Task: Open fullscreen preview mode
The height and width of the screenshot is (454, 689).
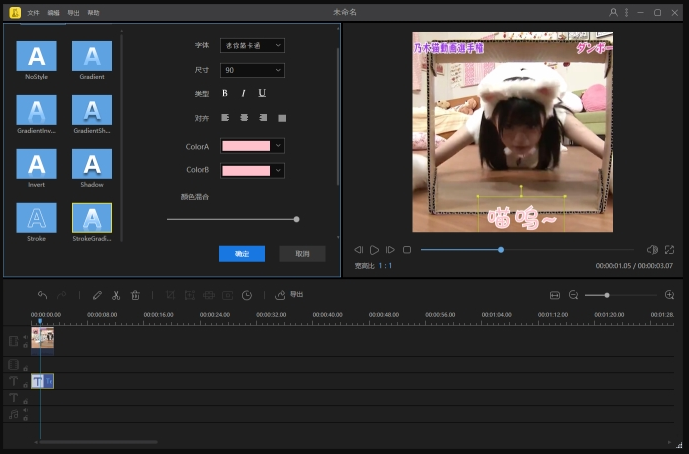Action: 669,249
